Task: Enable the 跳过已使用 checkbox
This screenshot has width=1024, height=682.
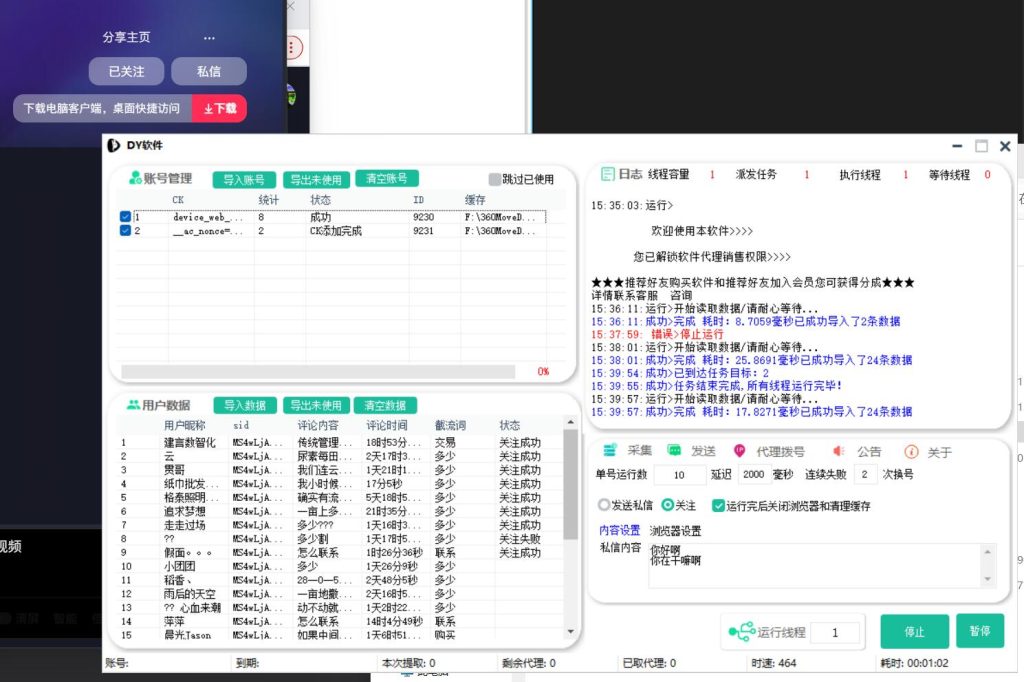Action: (x=493, y=180)
